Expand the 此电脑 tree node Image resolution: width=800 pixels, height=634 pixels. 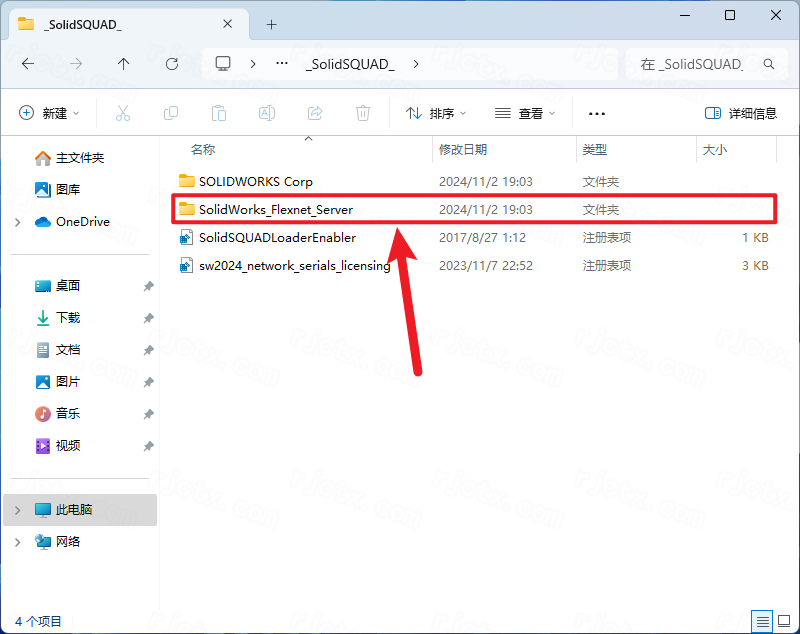(18, 510)
